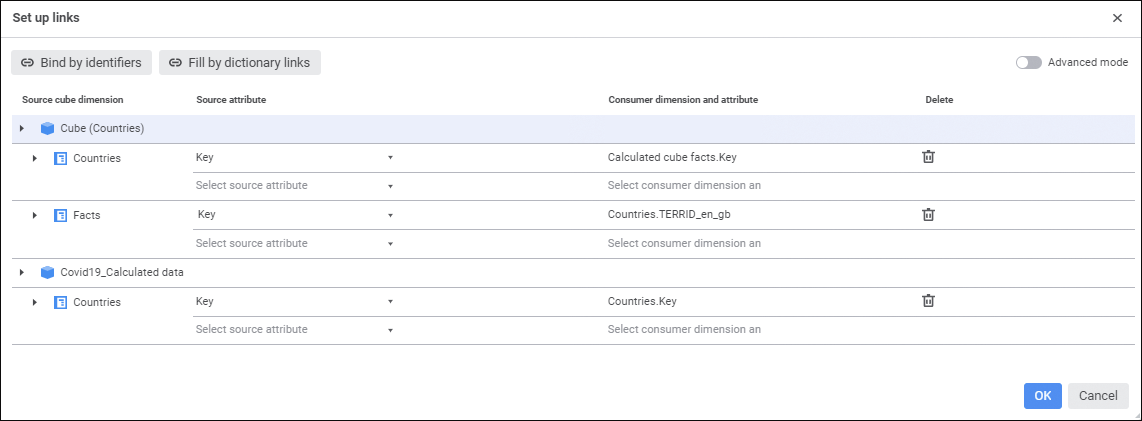Collapse the Covid19_Calculated data node arrow
Viewport: 1142px width, 421px height.
click(x=21, y=272)
